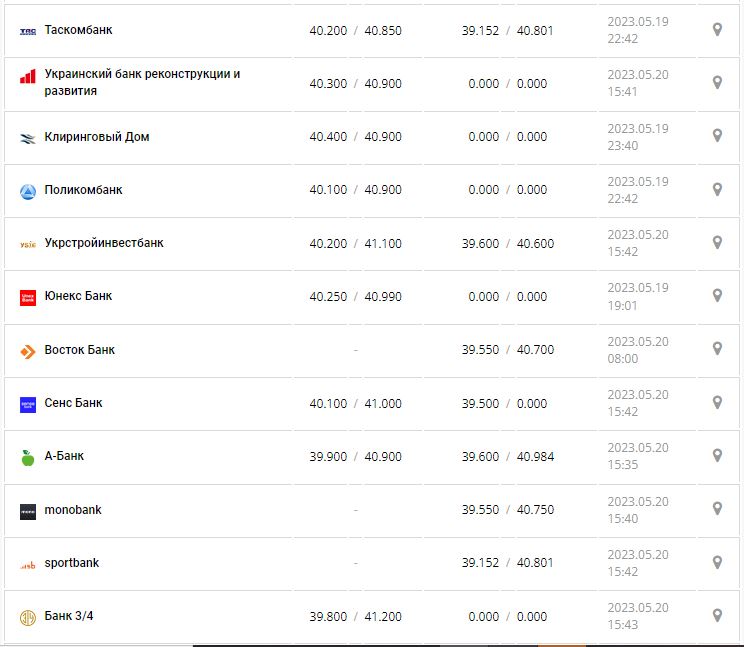744x647 pixels.
Task: Click the sportbank logo icon
Action: click(28, 564)
